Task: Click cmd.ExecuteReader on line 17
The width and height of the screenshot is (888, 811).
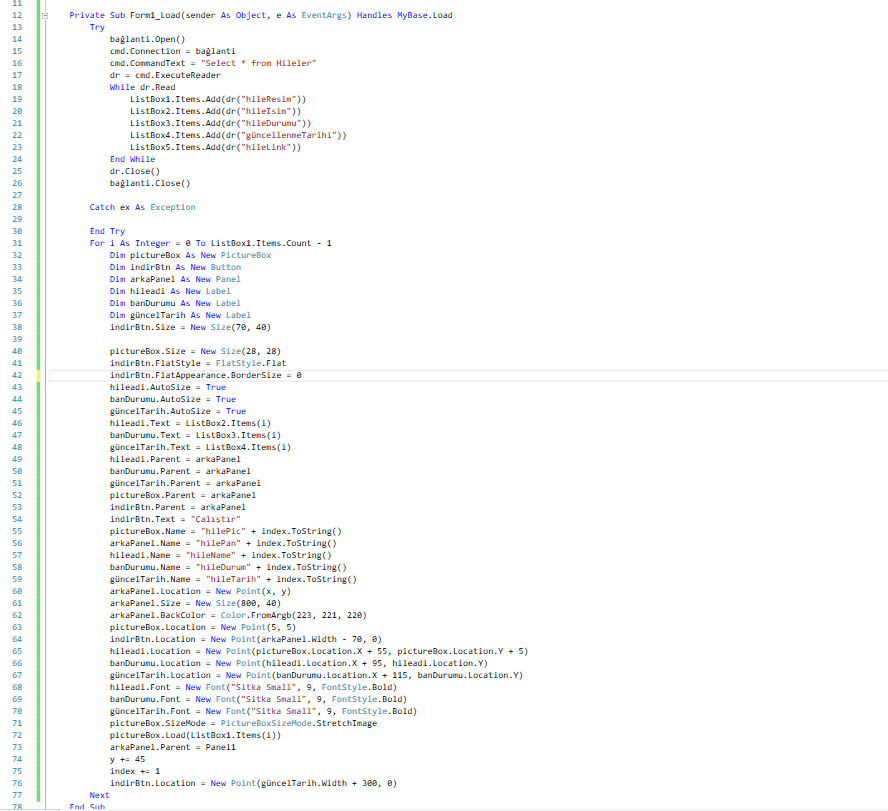Action: [x=177, y=75]
